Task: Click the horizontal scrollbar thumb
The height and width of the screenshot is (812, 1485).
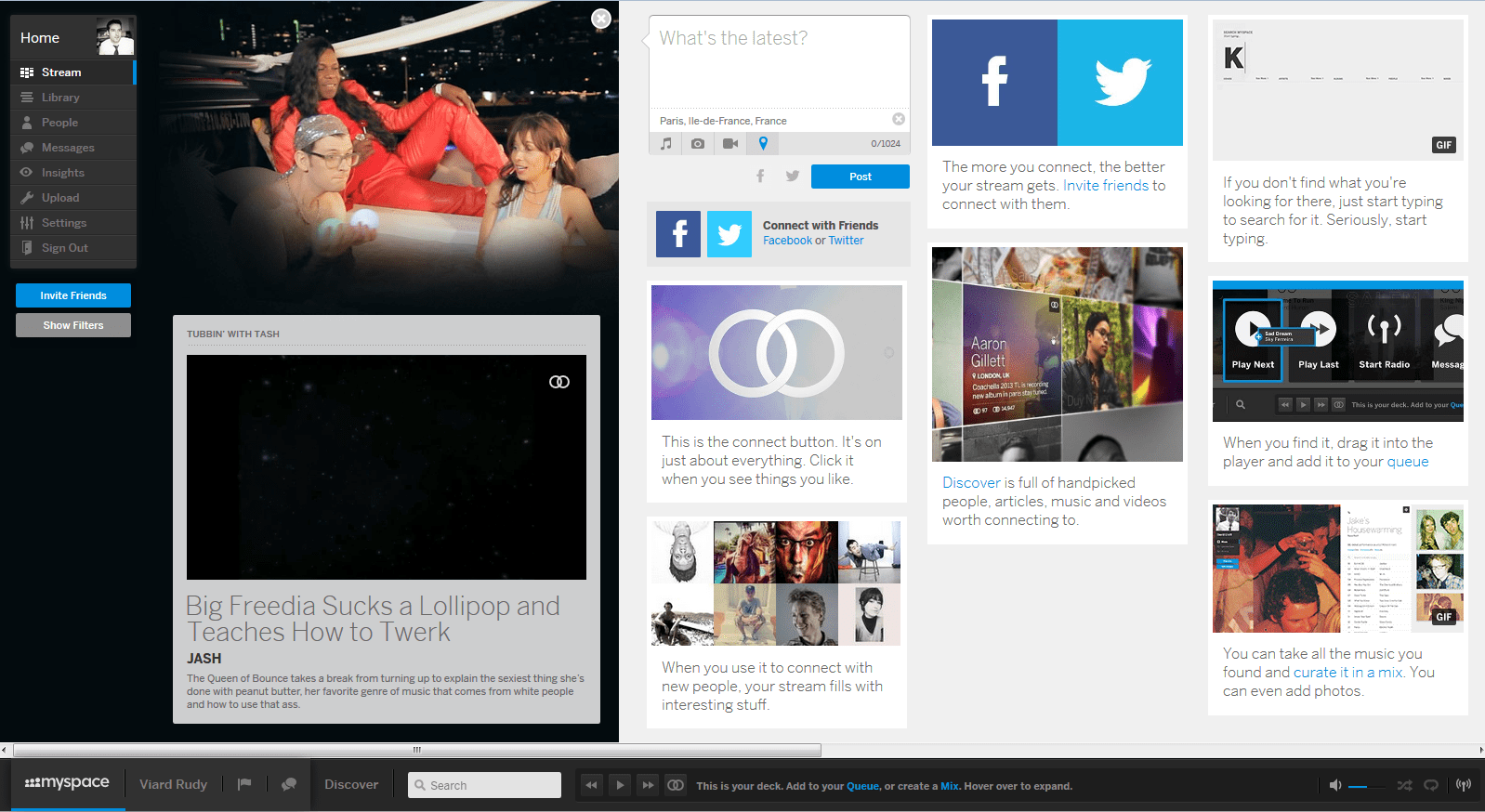Action: (x=417, y=750)
